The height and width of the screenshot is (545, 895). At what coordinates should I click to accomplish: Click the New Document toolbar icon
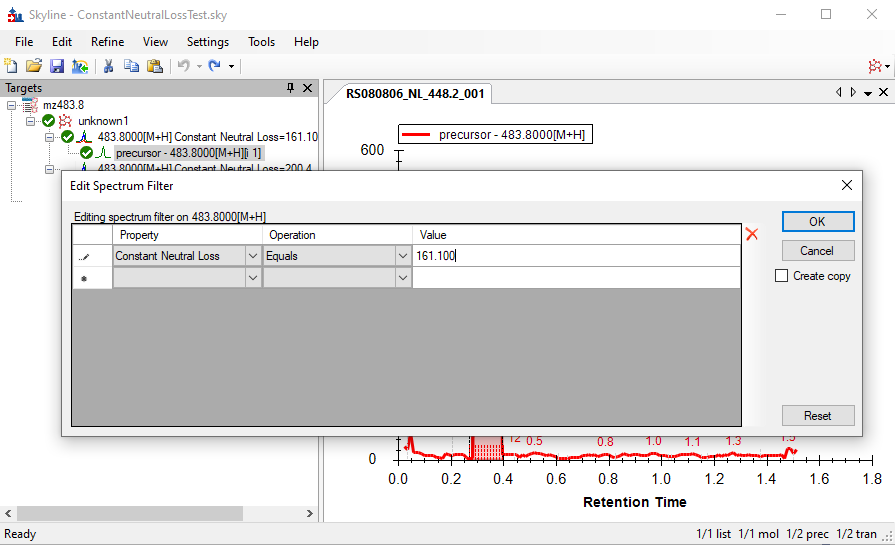pos(11,66)
